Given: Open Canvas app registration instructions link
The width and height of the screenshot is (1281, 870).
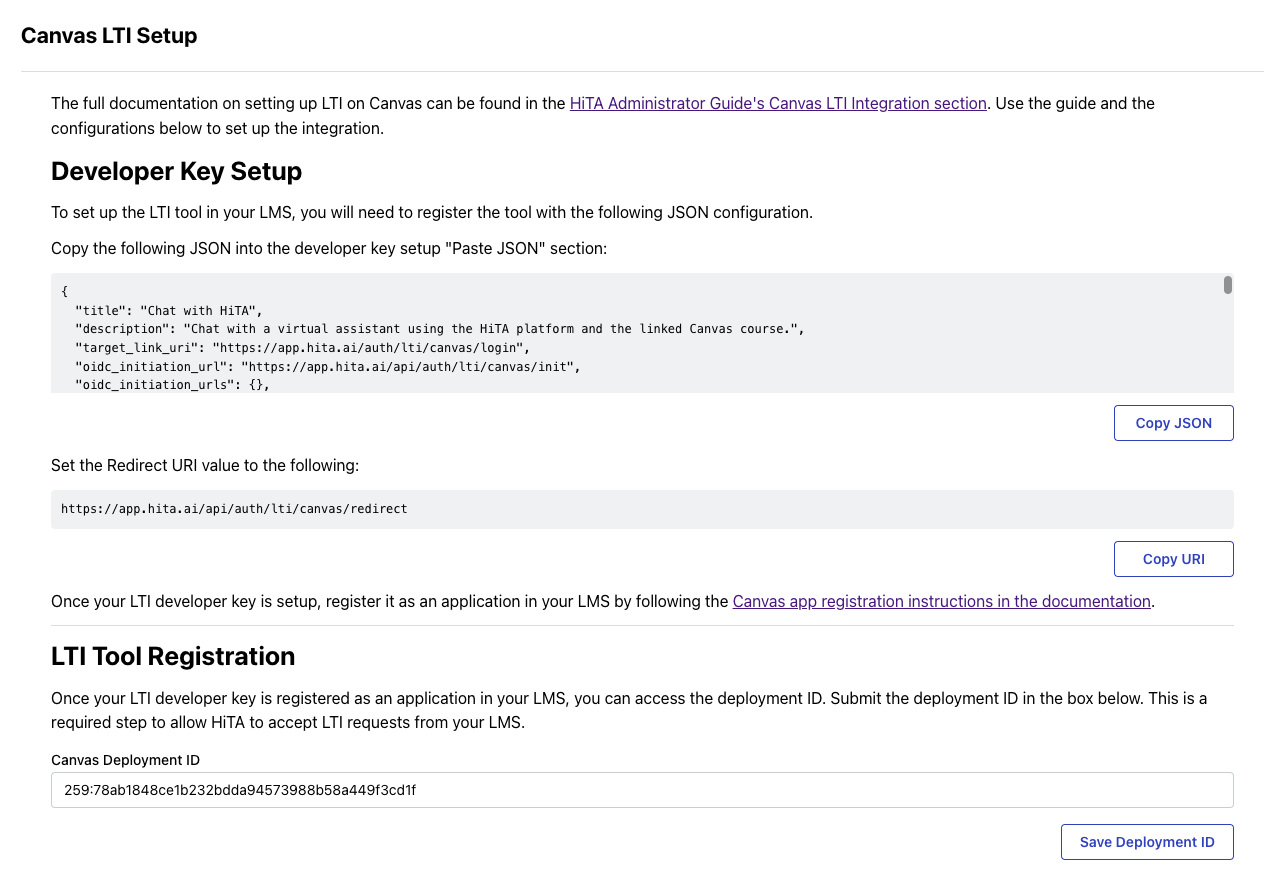Looking at the screenshot, I should (x=941, y=601).
